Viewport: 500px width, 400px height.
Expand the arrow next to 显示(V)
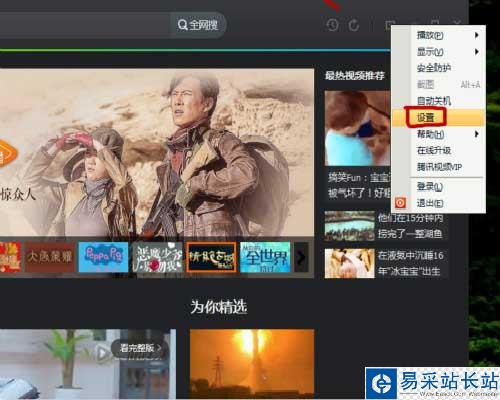pos(477,52)
